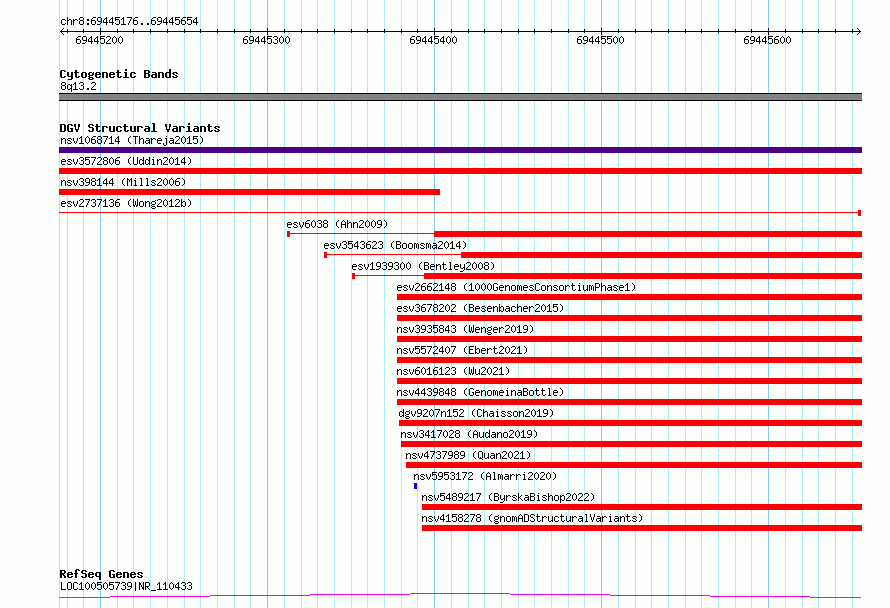Click the thin left extension of esv6038
Screen dimensions: 890x608
[x=361, y=234]
